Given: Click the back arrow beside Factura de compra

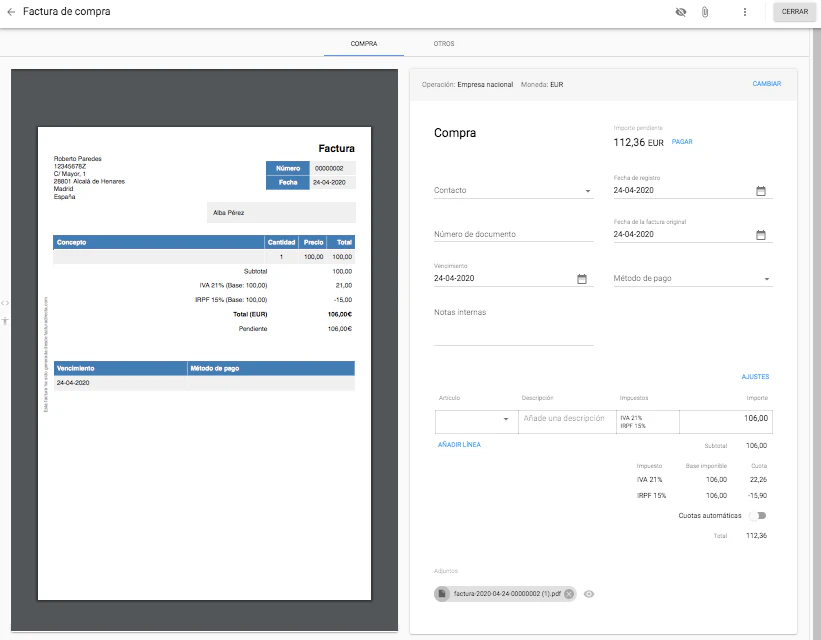Looking at the screenshot, I should tap(11, 12).
